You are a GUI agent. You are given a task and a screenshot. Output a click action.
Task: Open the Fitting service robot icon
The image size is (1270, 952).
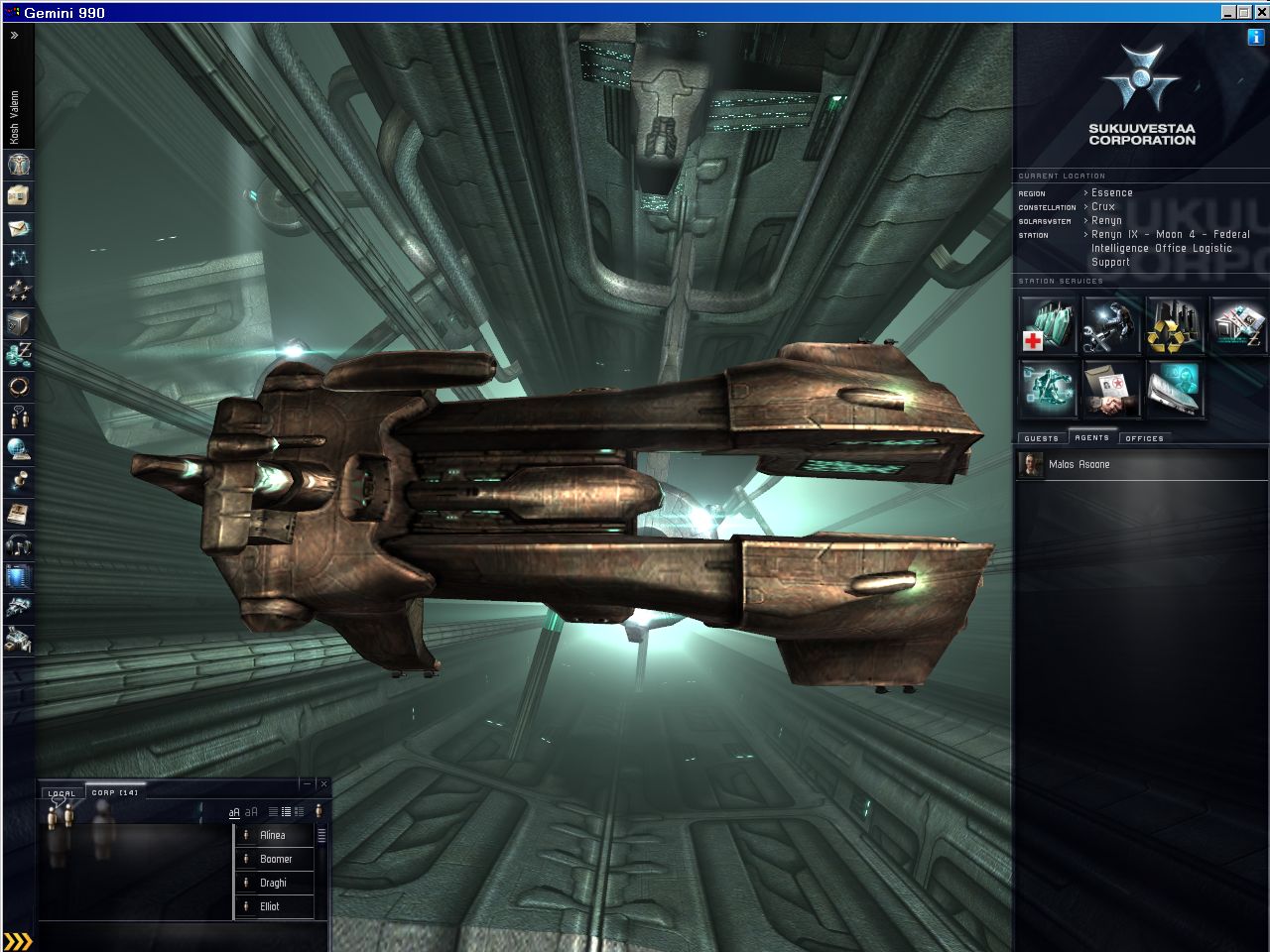[x=1048, y=389]
